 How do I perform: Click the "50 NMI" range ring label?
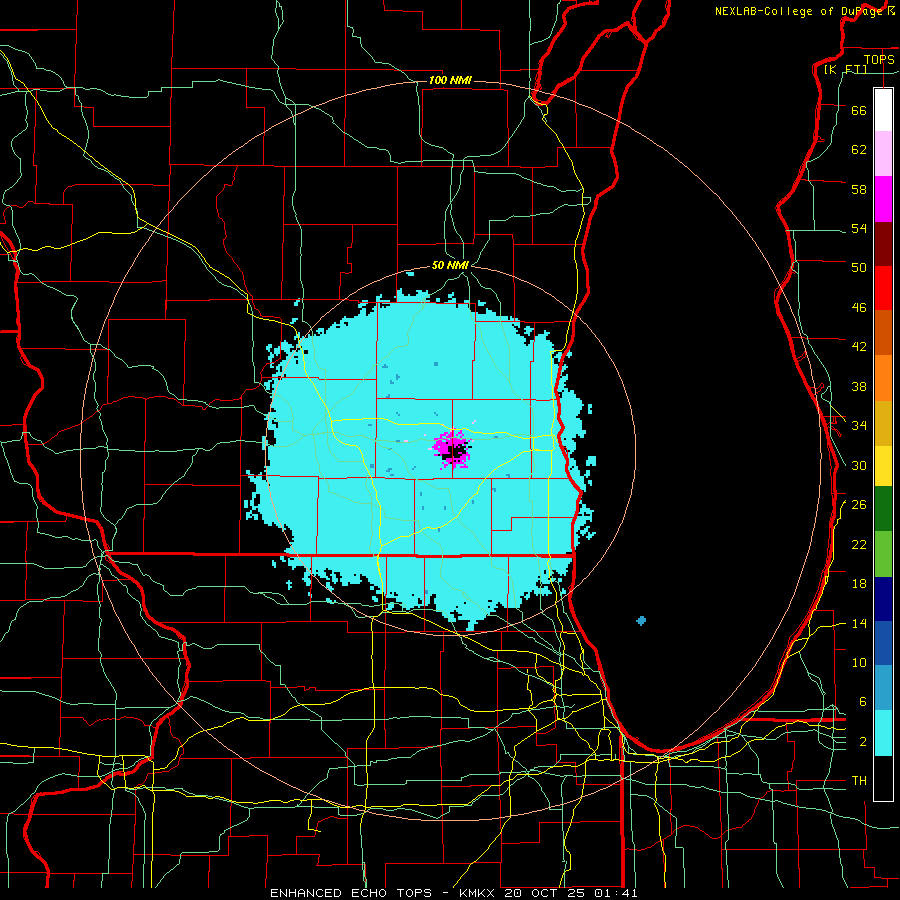[450, 265]
